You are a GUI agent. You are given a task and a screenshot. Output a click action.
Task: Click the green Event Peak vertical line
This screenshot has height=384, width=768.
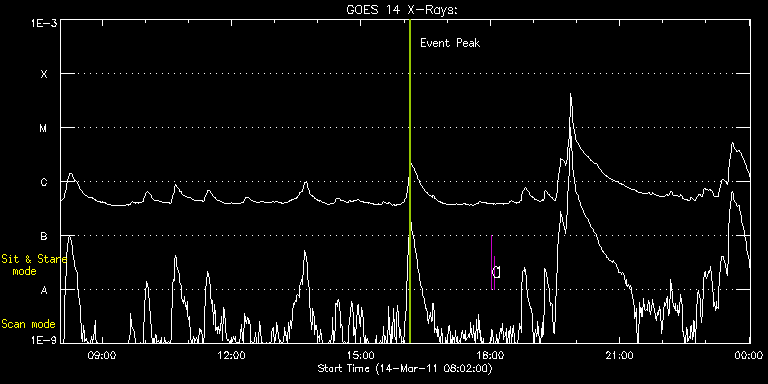(410, 181)
